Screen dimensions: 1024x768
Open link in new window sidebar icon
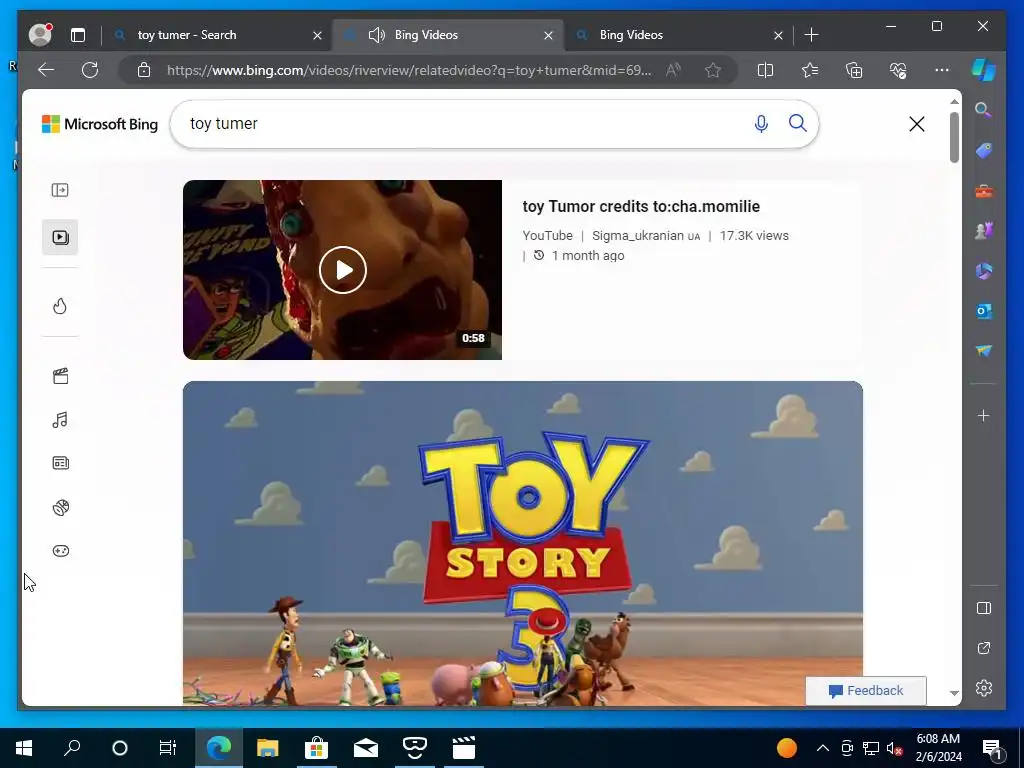tap(984, 648)
